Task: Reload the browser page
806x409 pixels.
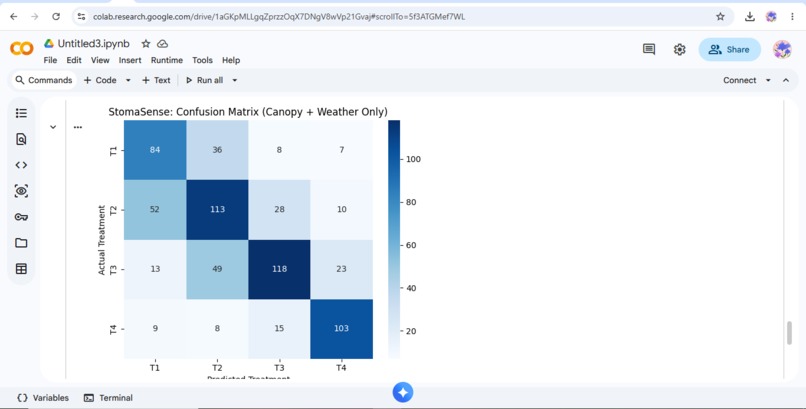Action: (56, 16)
